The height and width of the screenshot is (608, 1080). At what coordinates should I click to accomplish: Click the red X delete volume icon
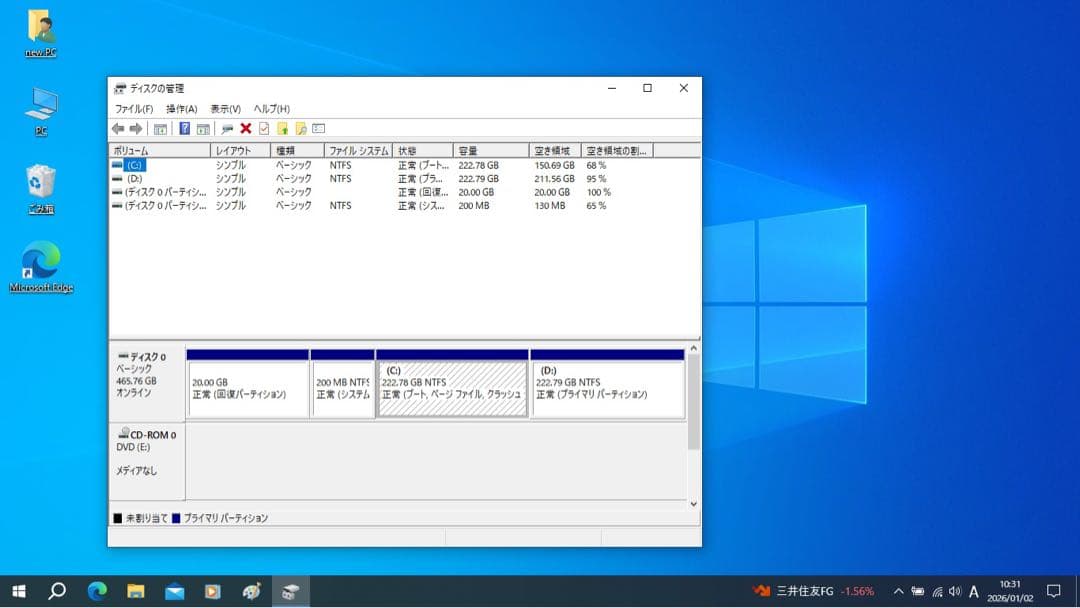pyautogui.click(x=247, y=128)
